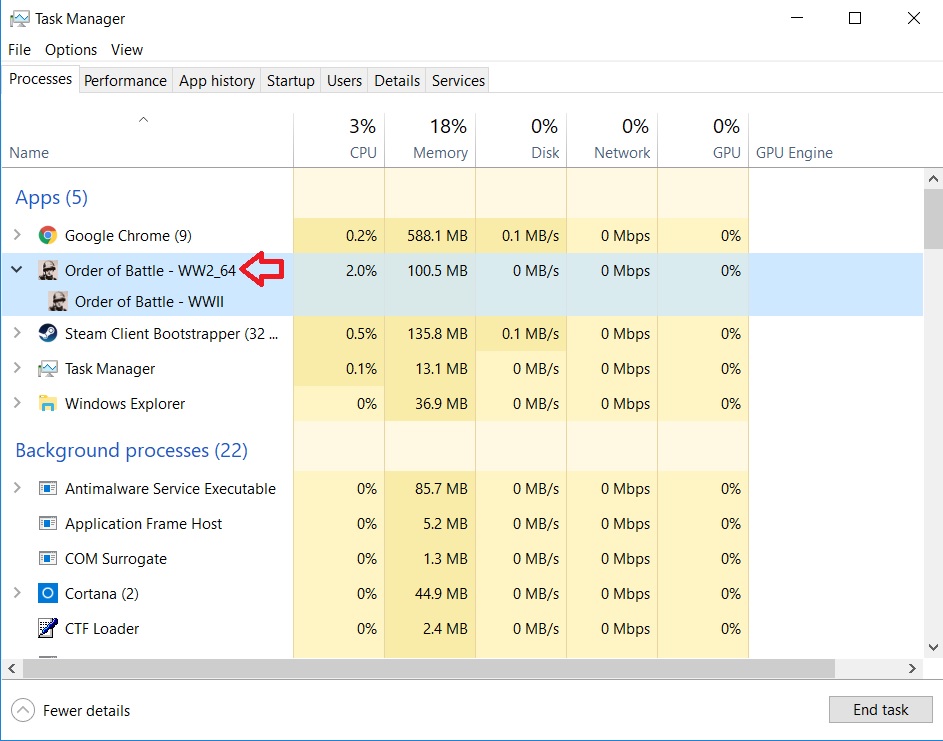943x741 pixels.
Task: Expand the Google Chrome process group
Action: (17, 236)
